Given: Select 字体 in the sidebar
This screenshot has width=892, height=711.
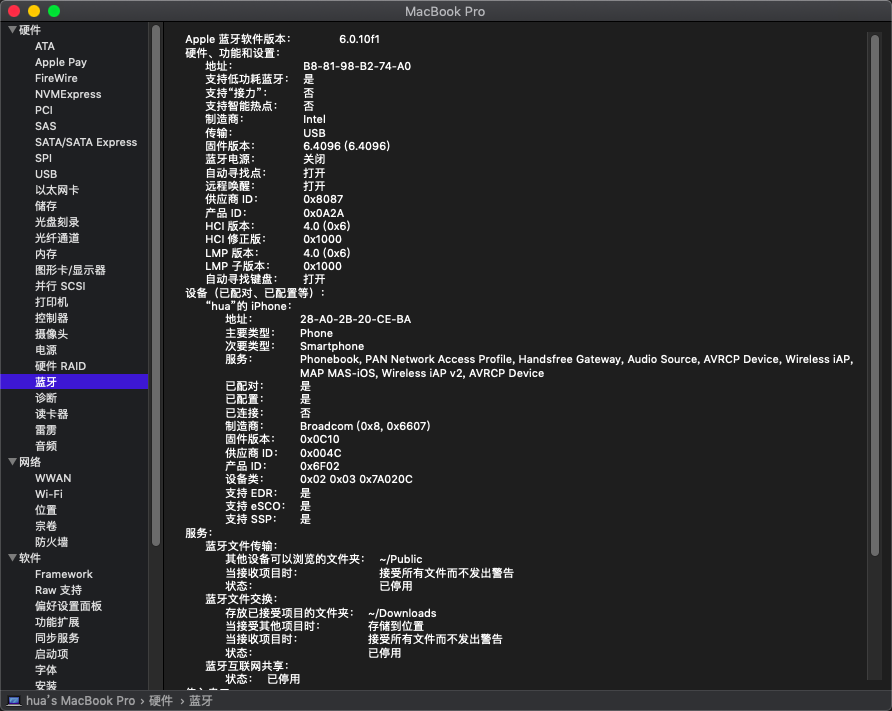Looking at the screenshot, I should click(x=46, y=669).
